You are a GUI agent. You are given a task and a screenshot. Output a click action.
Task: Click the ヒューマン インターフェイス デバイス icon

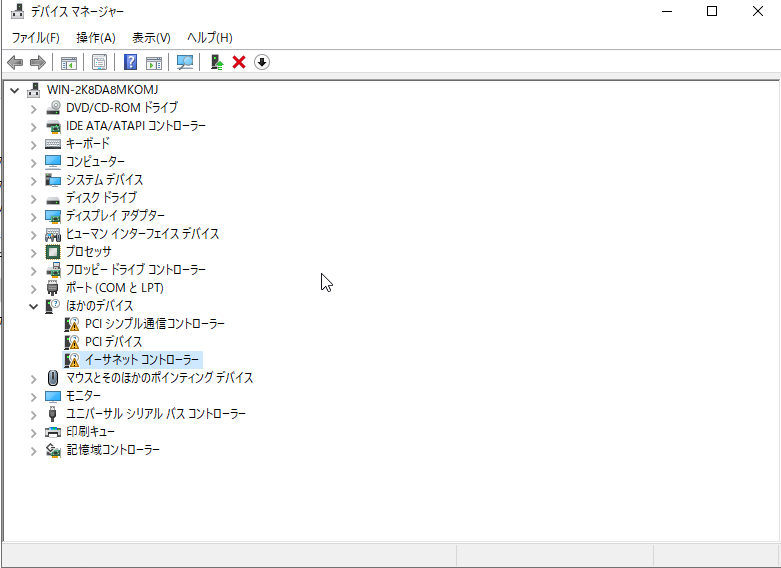[x=53, y=234]
